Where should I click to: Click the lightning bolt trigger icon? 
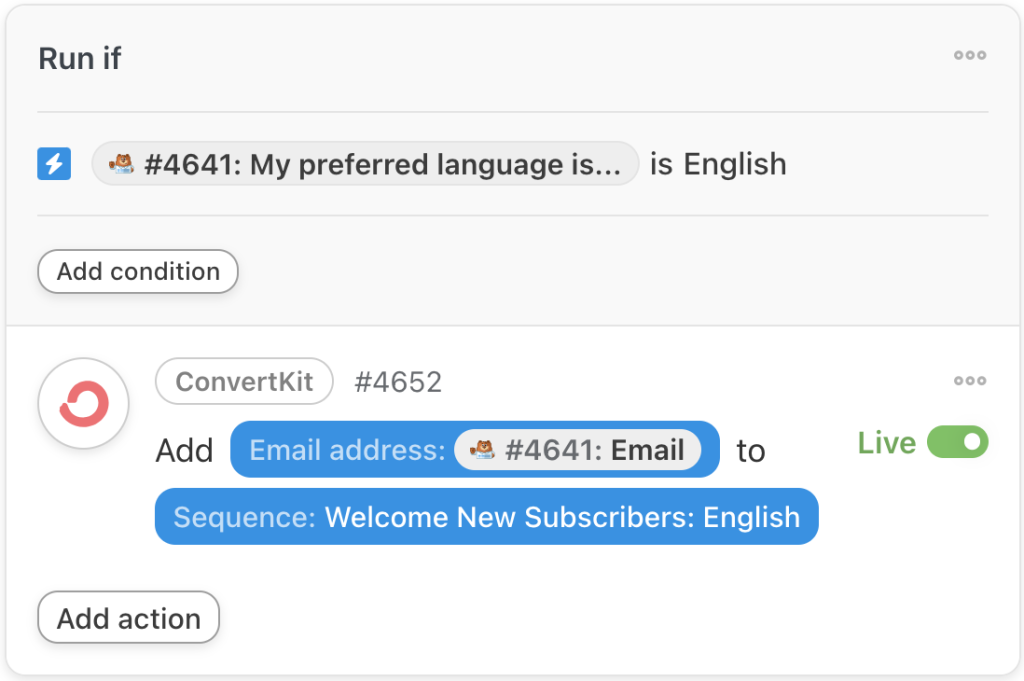click(x=54, y=163)
